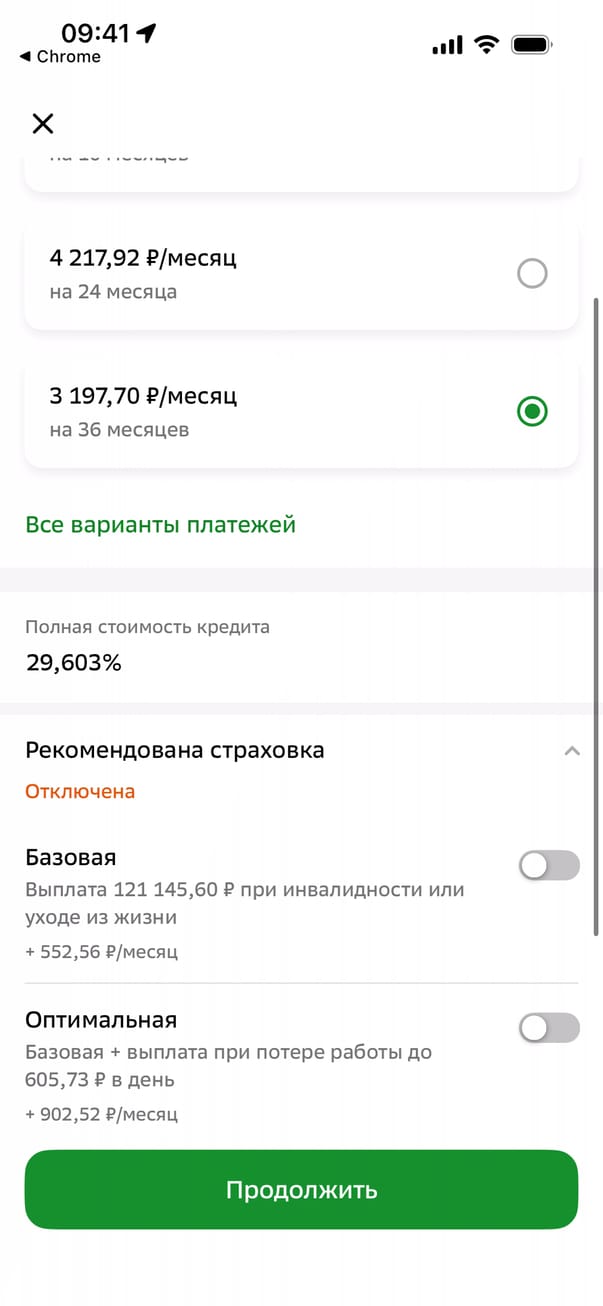
Task: Select the 24-month payment radio button
Action: (532, 273)
